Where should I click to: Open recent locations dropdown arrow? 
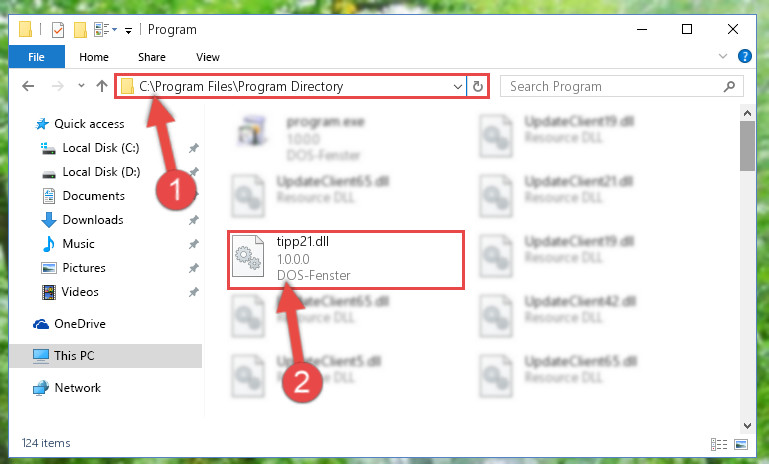[x=81, y=86]
